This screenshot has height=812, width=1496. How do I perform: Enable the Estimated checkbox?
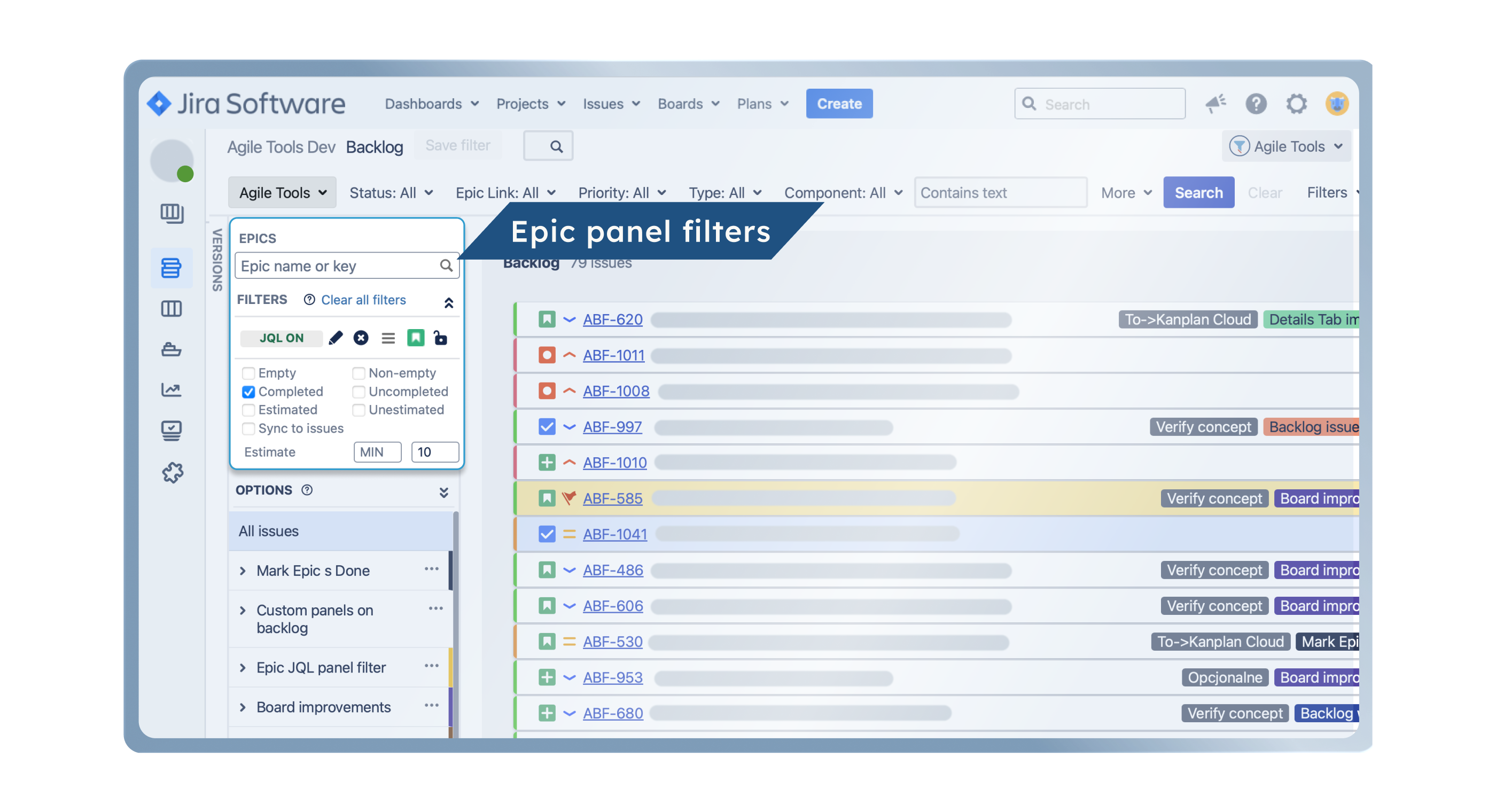click(248, 410)
